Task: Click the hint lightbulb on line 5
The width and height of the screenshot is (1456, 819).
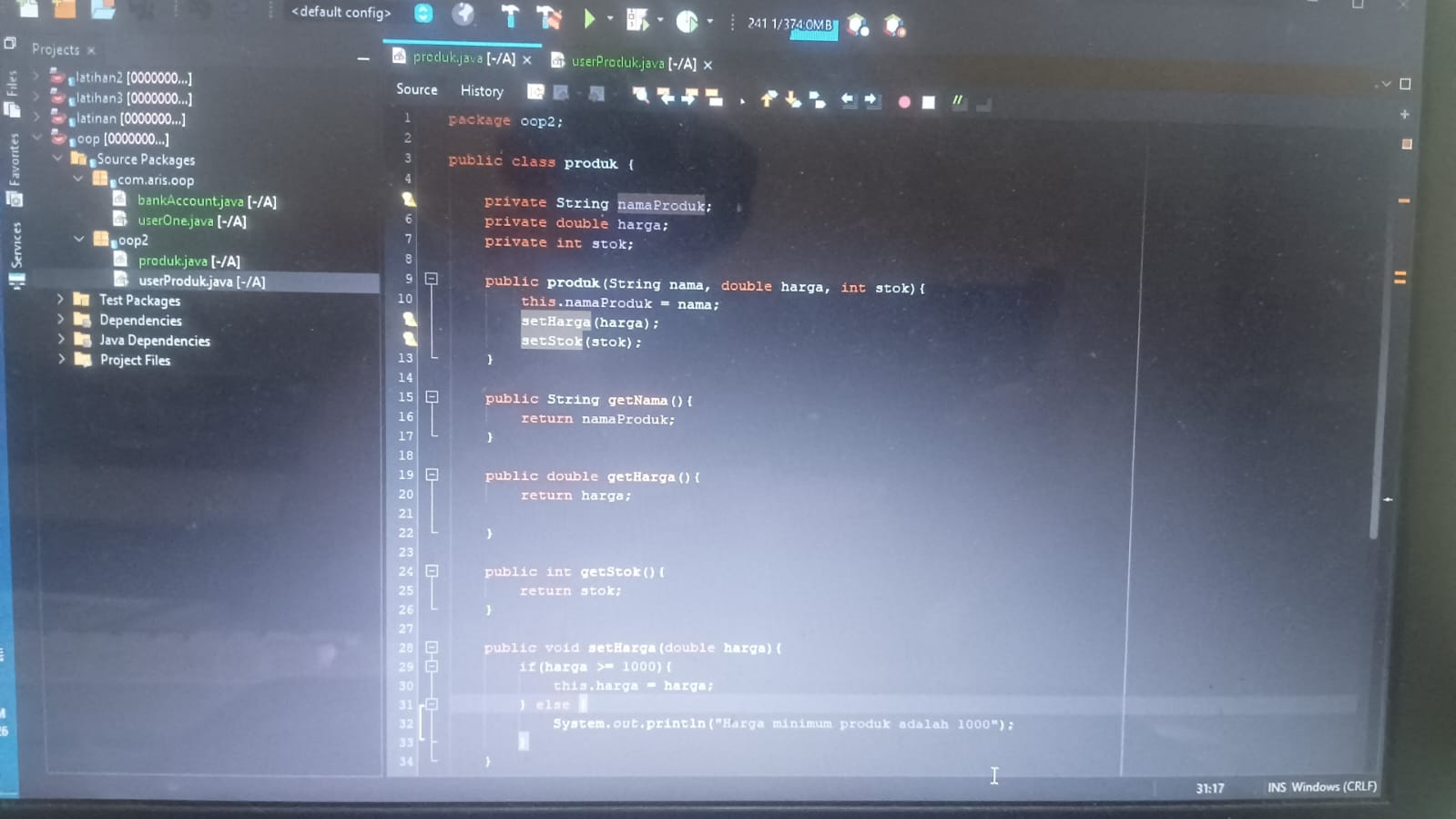Action: point(409,199)
